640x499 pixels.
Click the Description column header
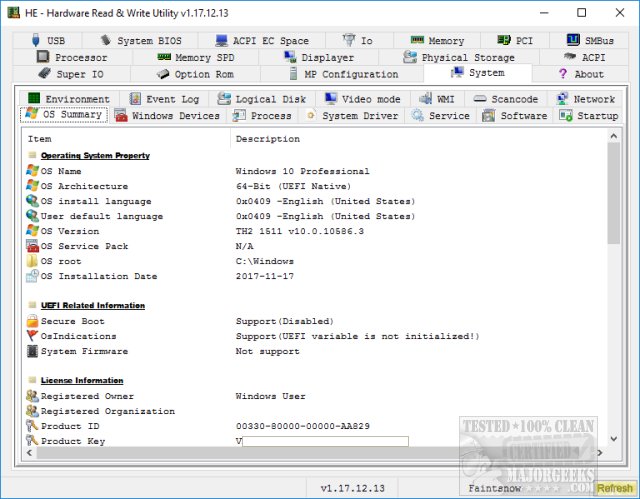point(418,139)
